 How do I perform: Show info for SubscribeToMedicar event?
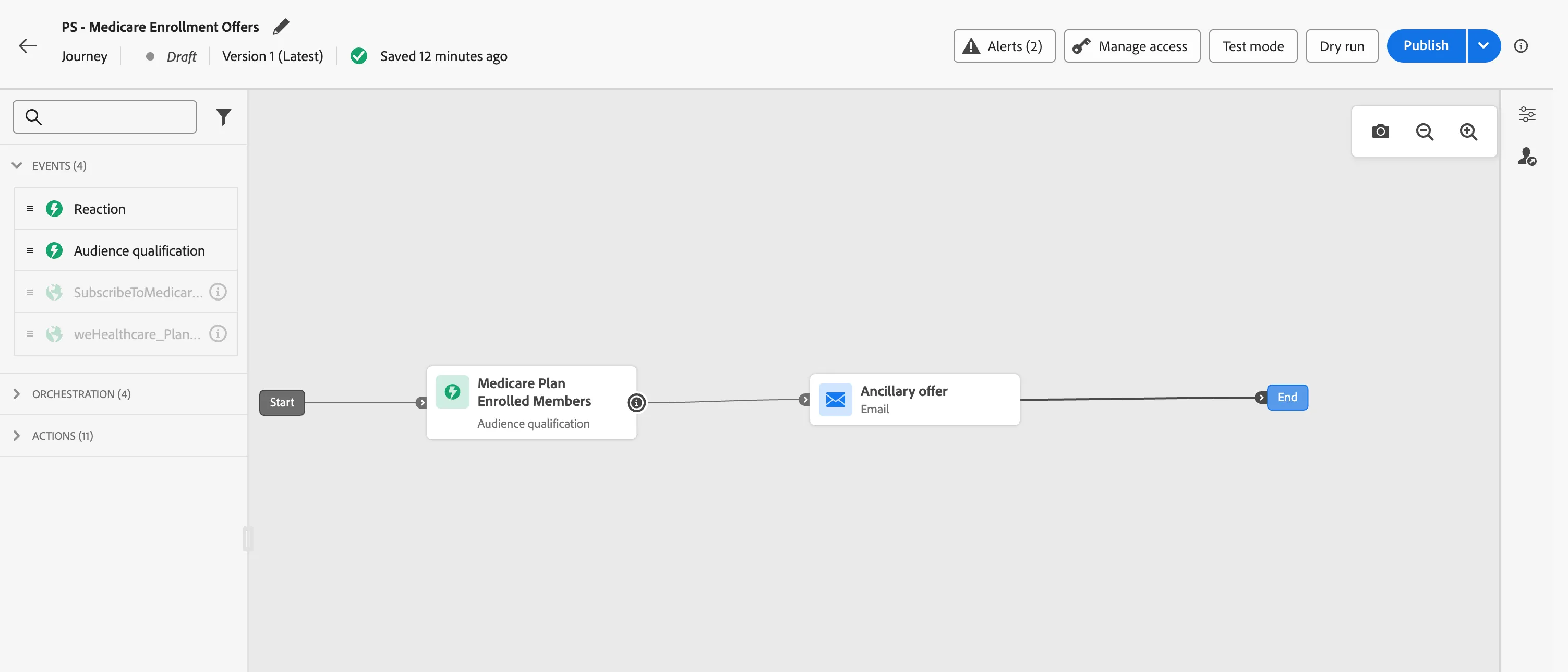click(x=218, y=292)
